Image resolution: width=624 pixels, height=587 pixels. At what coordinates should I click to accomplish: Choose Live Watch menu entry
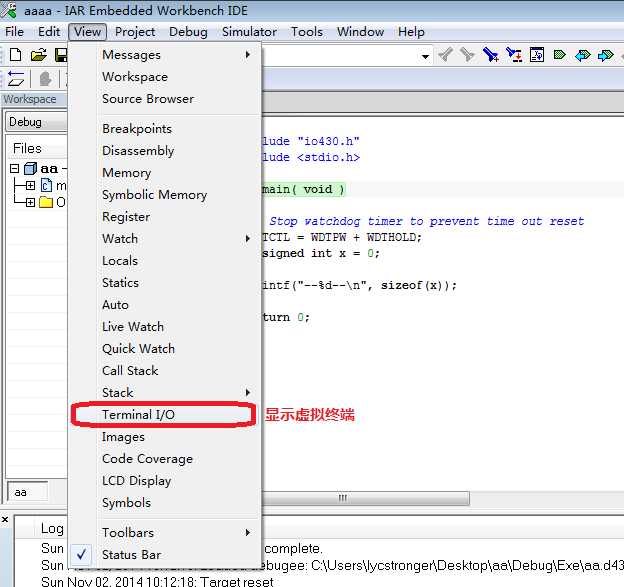(165, 326)
